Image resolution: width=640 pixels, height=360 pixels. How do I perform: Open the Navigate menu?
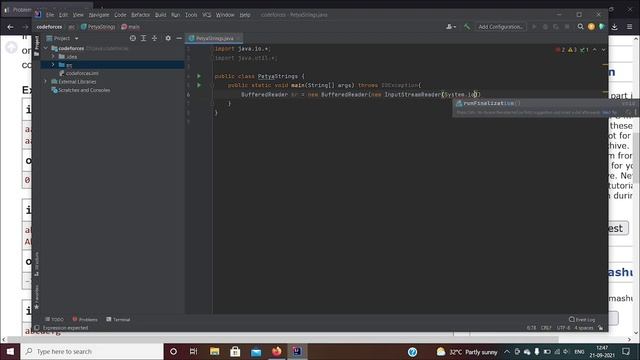click(x=99, y=15)
